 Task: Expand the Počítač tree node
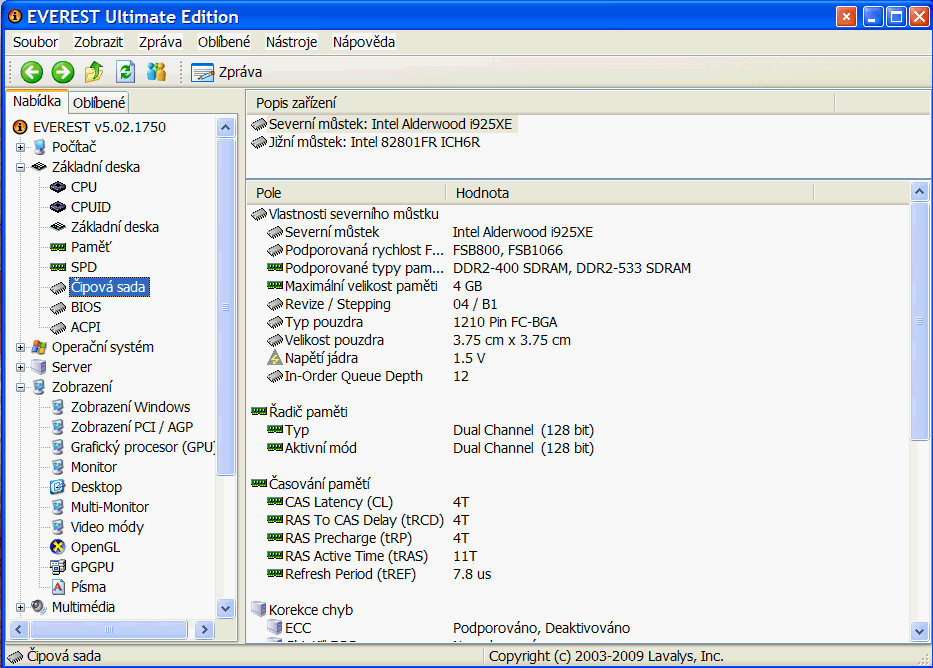click(20, 147)
